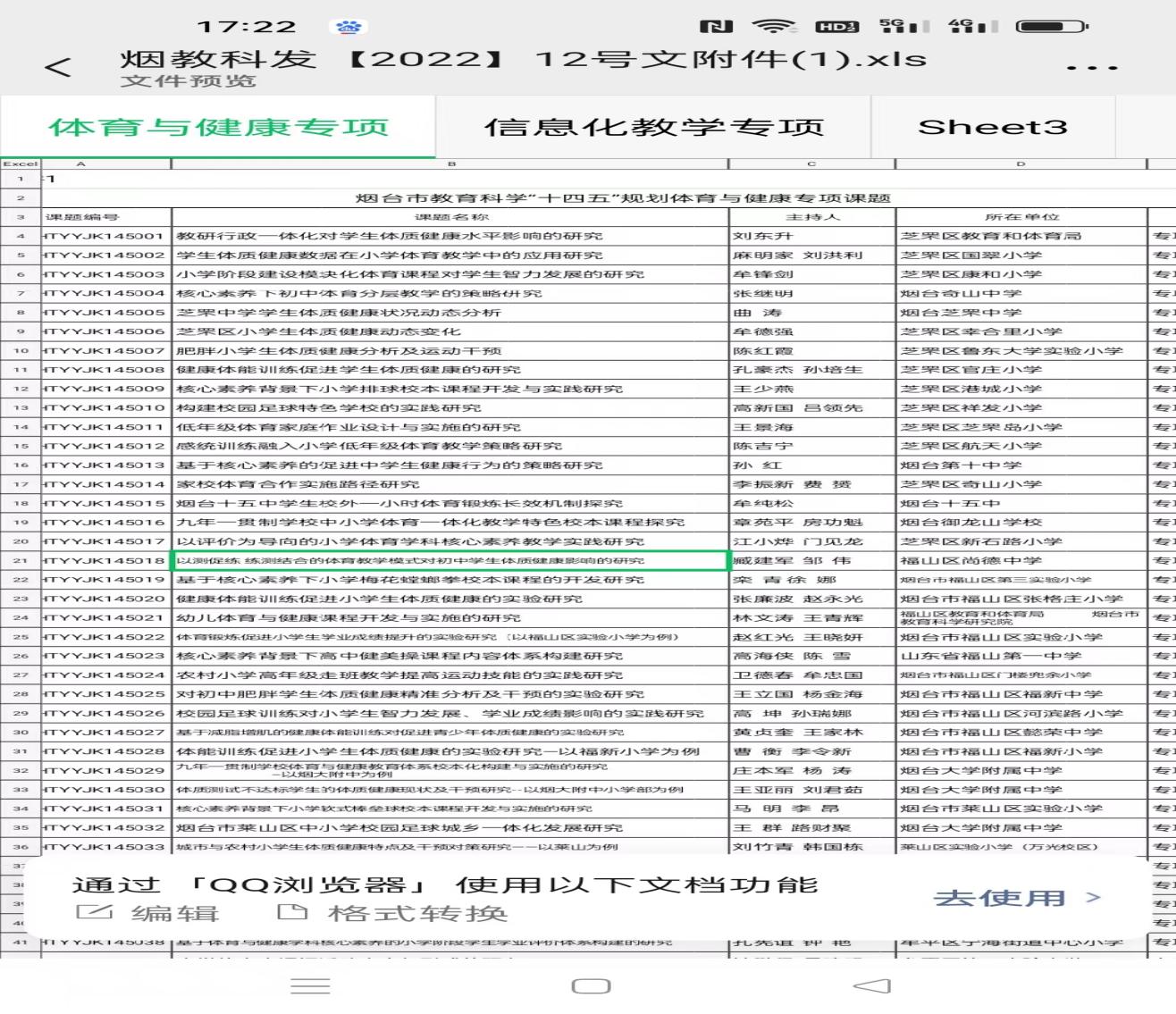Select cell 王亚丽 刘君茹

pyautogui.click(x=812, y=790)
